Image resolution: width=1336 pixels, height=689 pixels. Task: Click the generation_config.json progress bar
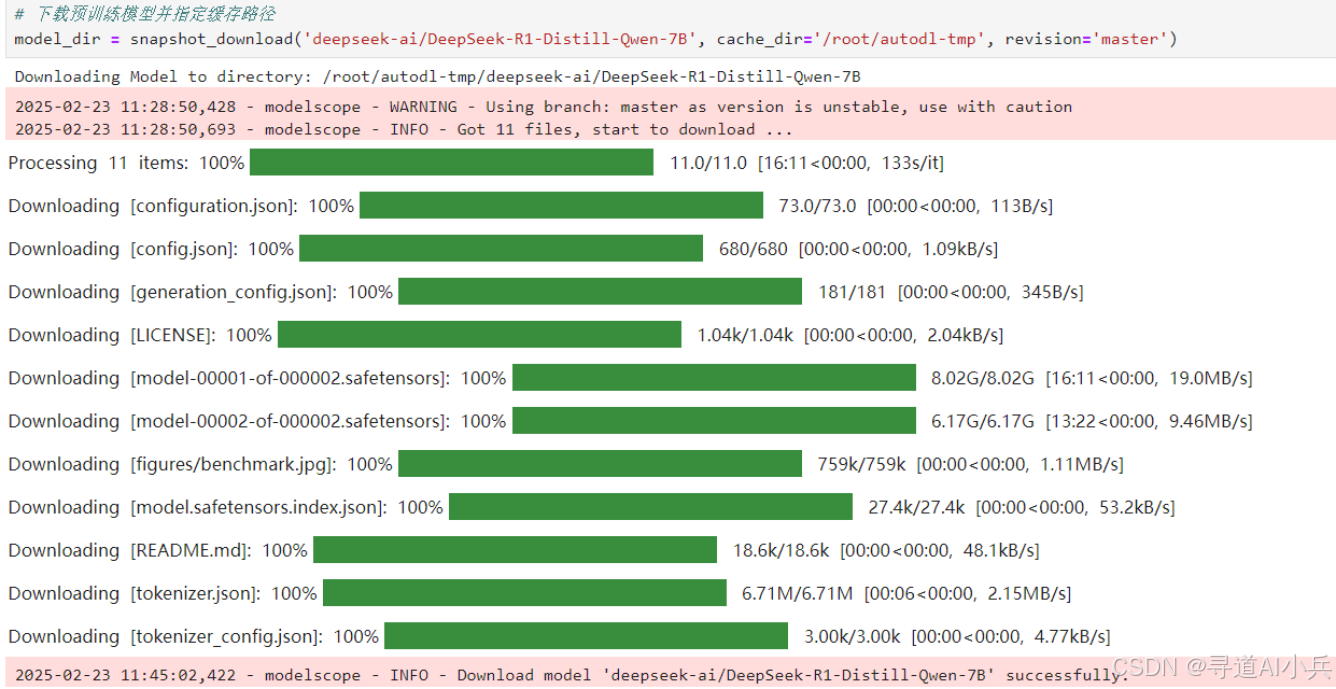[600, 291]
